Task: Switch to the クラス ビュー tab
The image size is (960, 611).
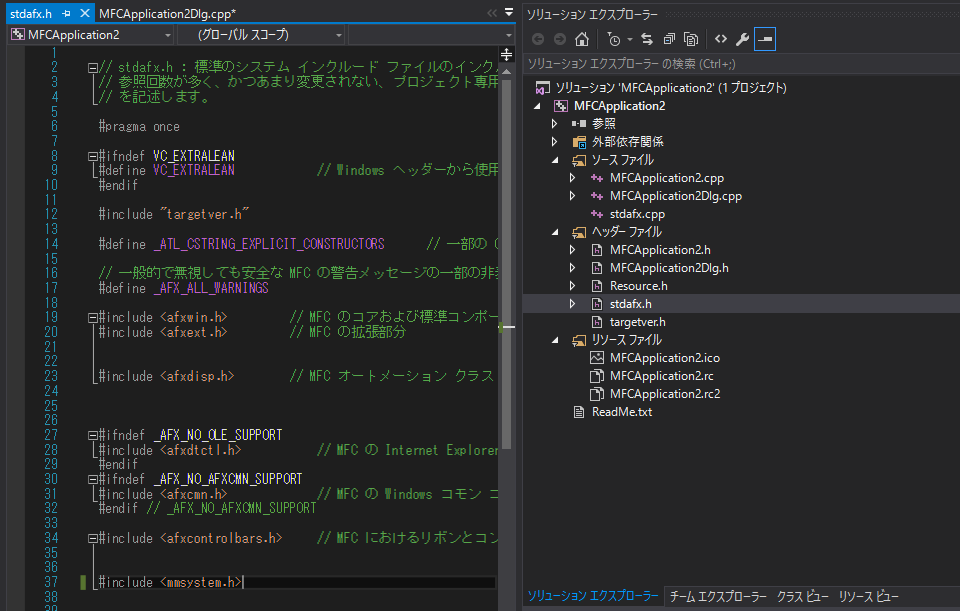Action: [802, 596]
